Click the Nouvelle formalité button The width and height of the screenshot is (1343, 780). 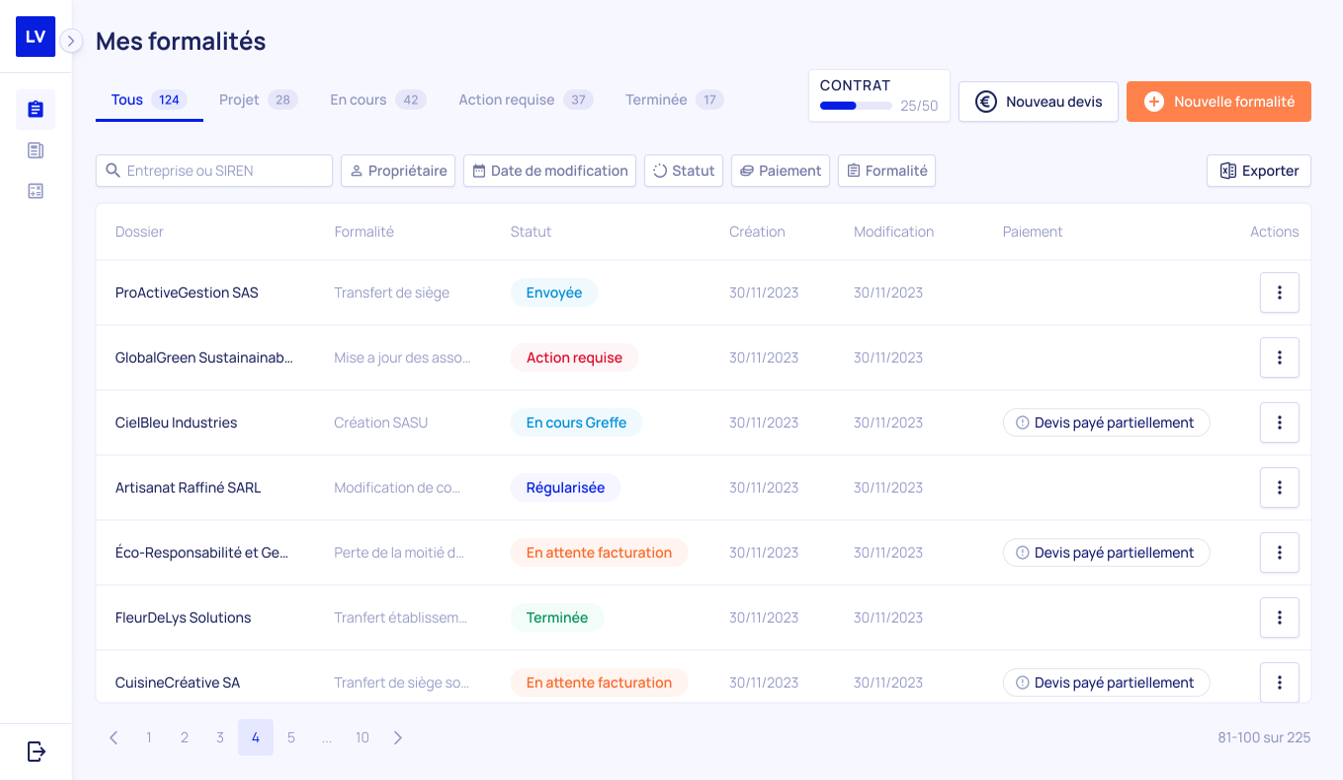click(1218, 102)
